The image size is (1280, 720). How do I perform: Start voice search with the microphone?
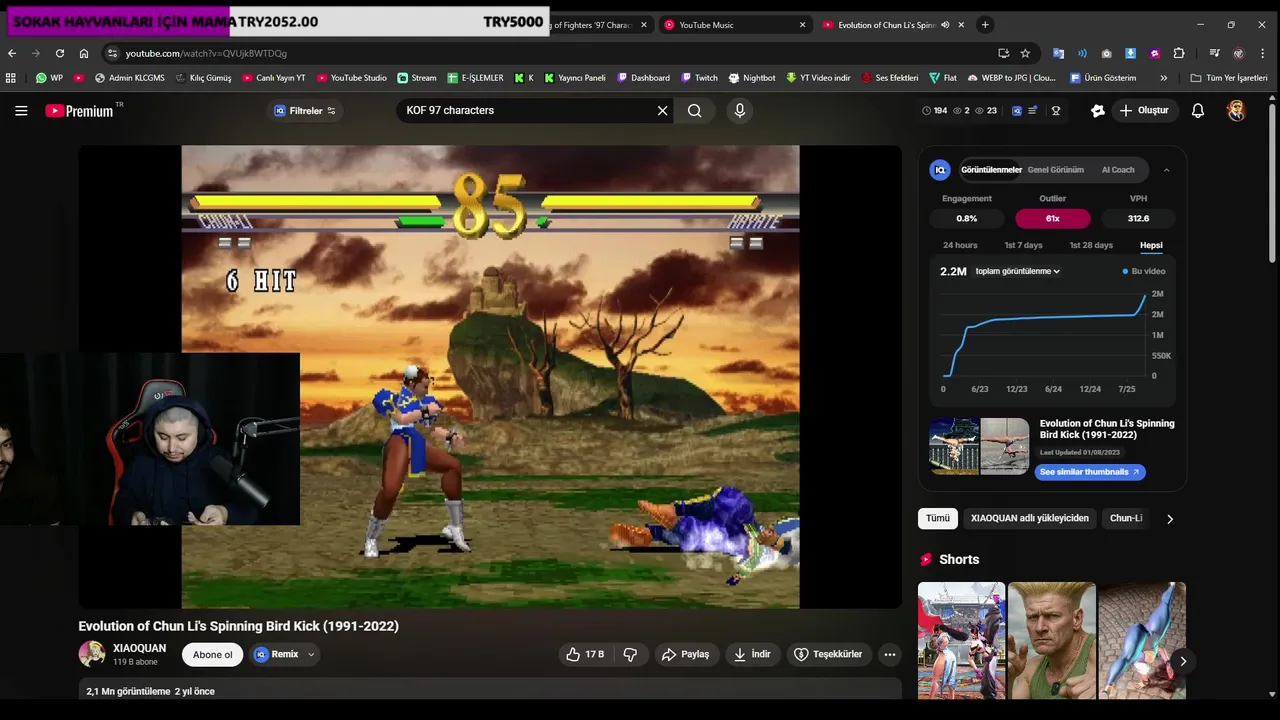pyautogui.click(x=740, y=111)
